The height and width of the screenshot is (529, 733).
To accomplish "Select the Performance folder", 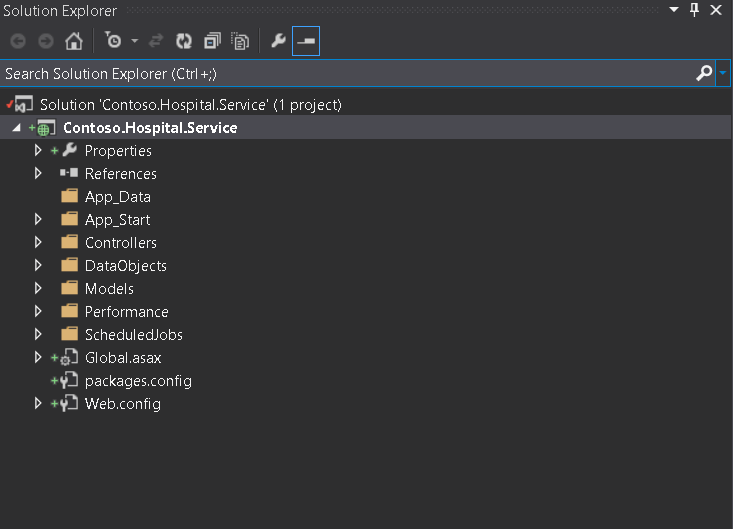I will coord(127,312).
